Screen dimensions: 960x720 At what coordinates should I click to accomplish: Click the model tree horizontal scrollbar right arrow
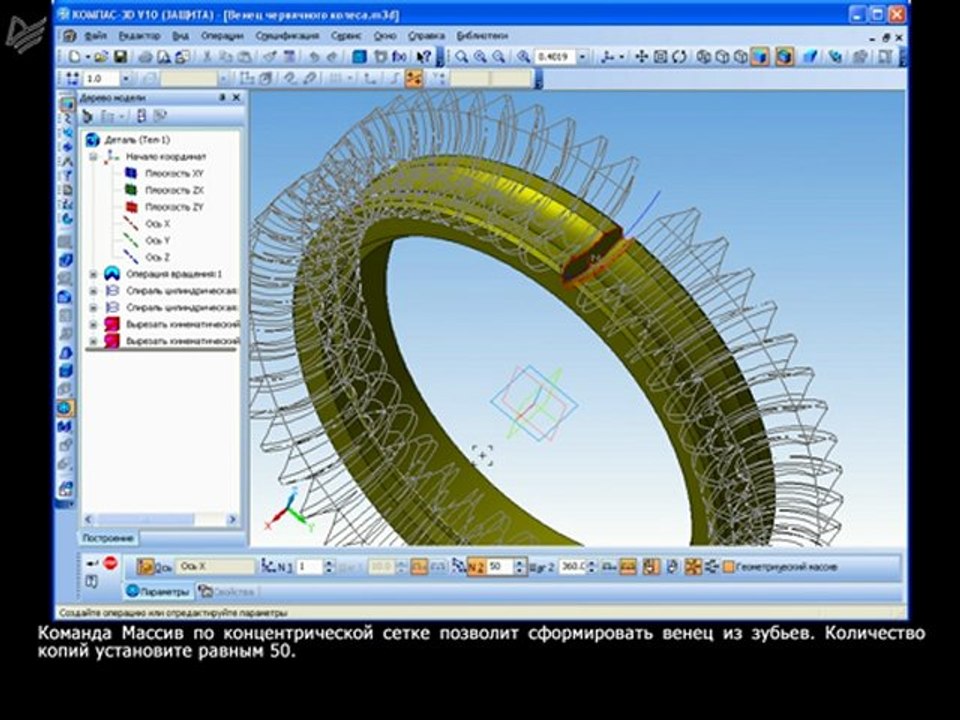[x=232, y=519]
